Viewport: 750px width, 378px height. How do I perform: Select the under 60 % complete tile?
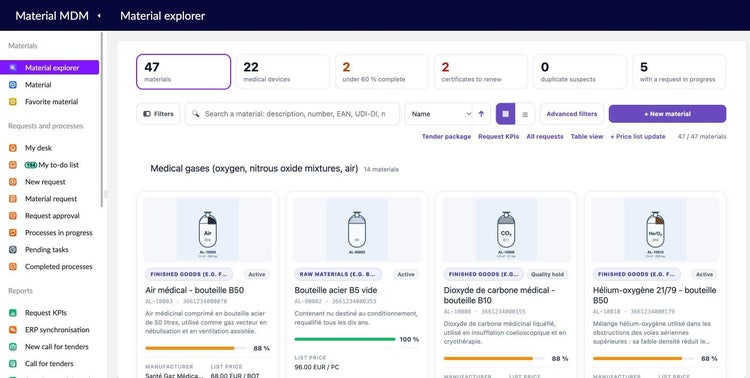click(382, 72)
